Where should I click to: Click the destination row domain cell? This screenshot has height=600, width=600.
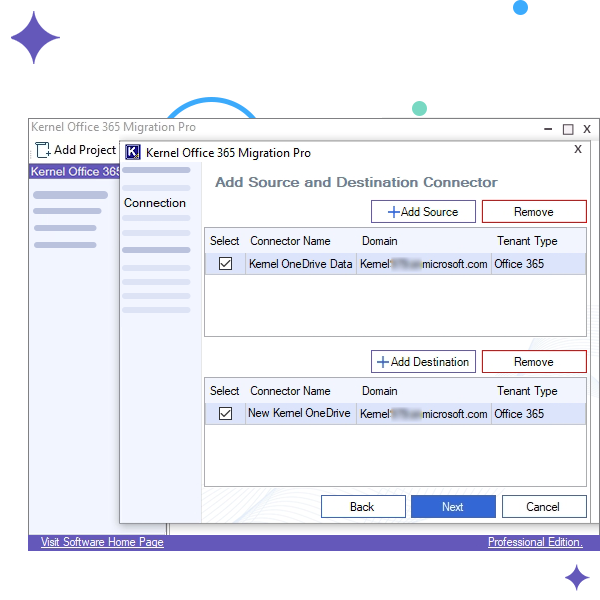(424, 414)
